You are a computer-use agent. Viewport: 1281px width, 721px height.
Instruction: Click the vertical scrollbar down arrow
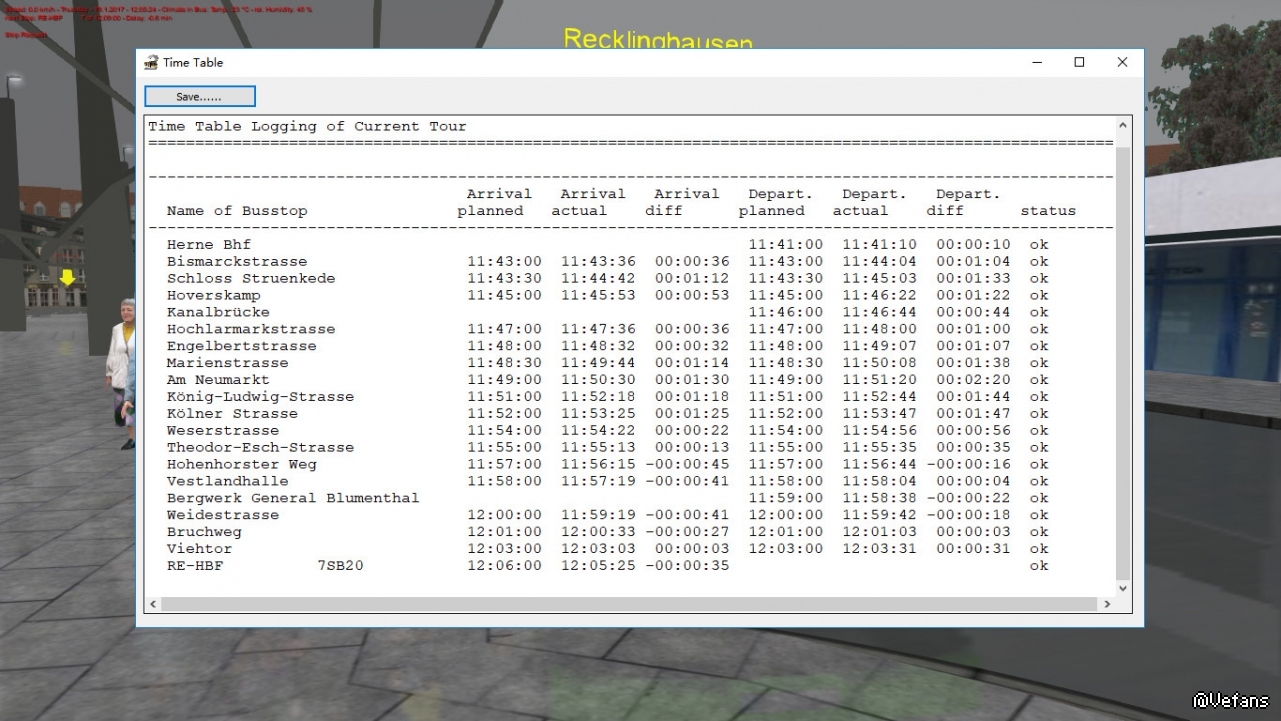pyautogui.click(x=1123, y=588)
